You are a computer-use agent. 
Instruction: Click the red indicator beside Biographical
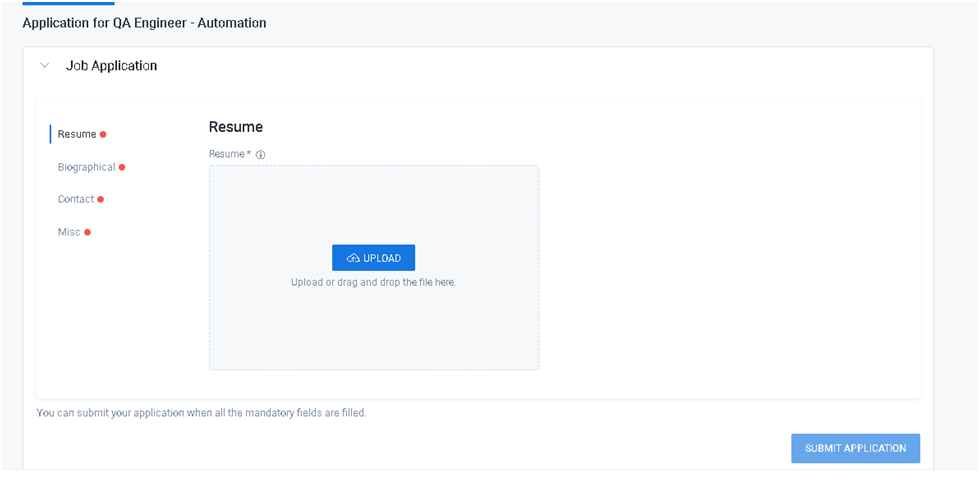click(x=122, y=167)
